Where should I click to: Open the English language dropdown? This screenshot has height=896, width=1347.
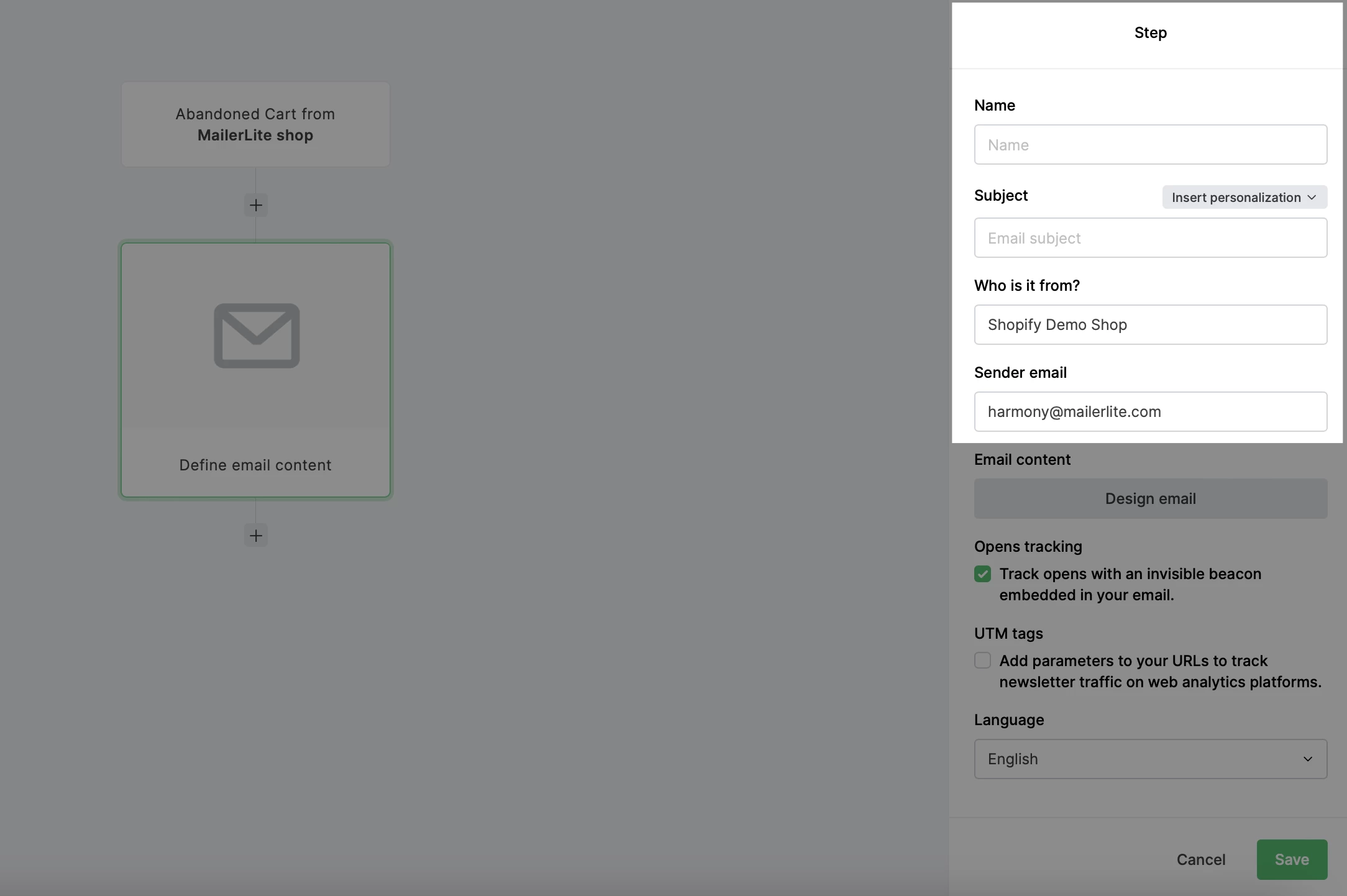tap(1149, 759)
